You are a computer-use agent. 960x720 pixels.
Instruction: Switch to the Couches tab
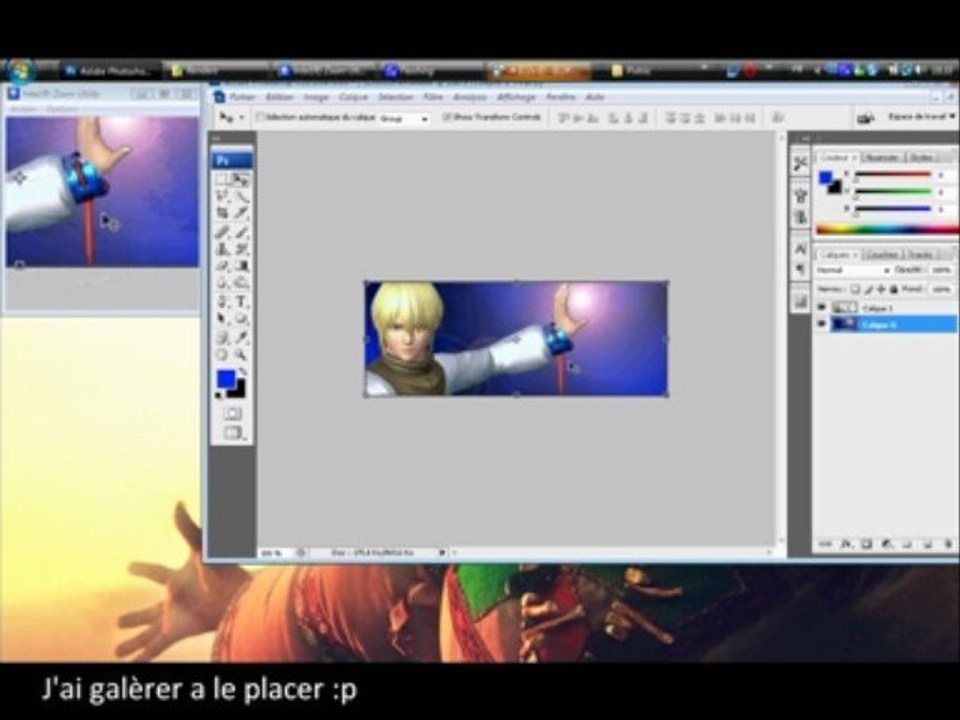pos(882,254)
